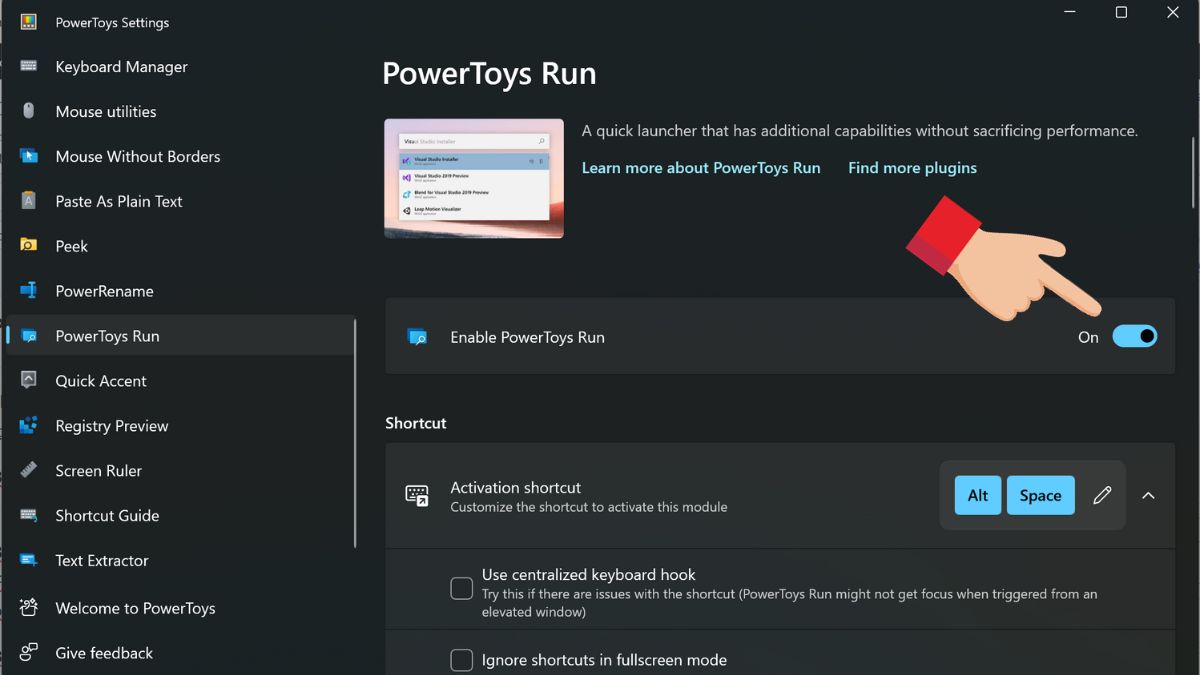
Task: Open the Learn more about PowerToys Run link
Action: tap(700, 167)
